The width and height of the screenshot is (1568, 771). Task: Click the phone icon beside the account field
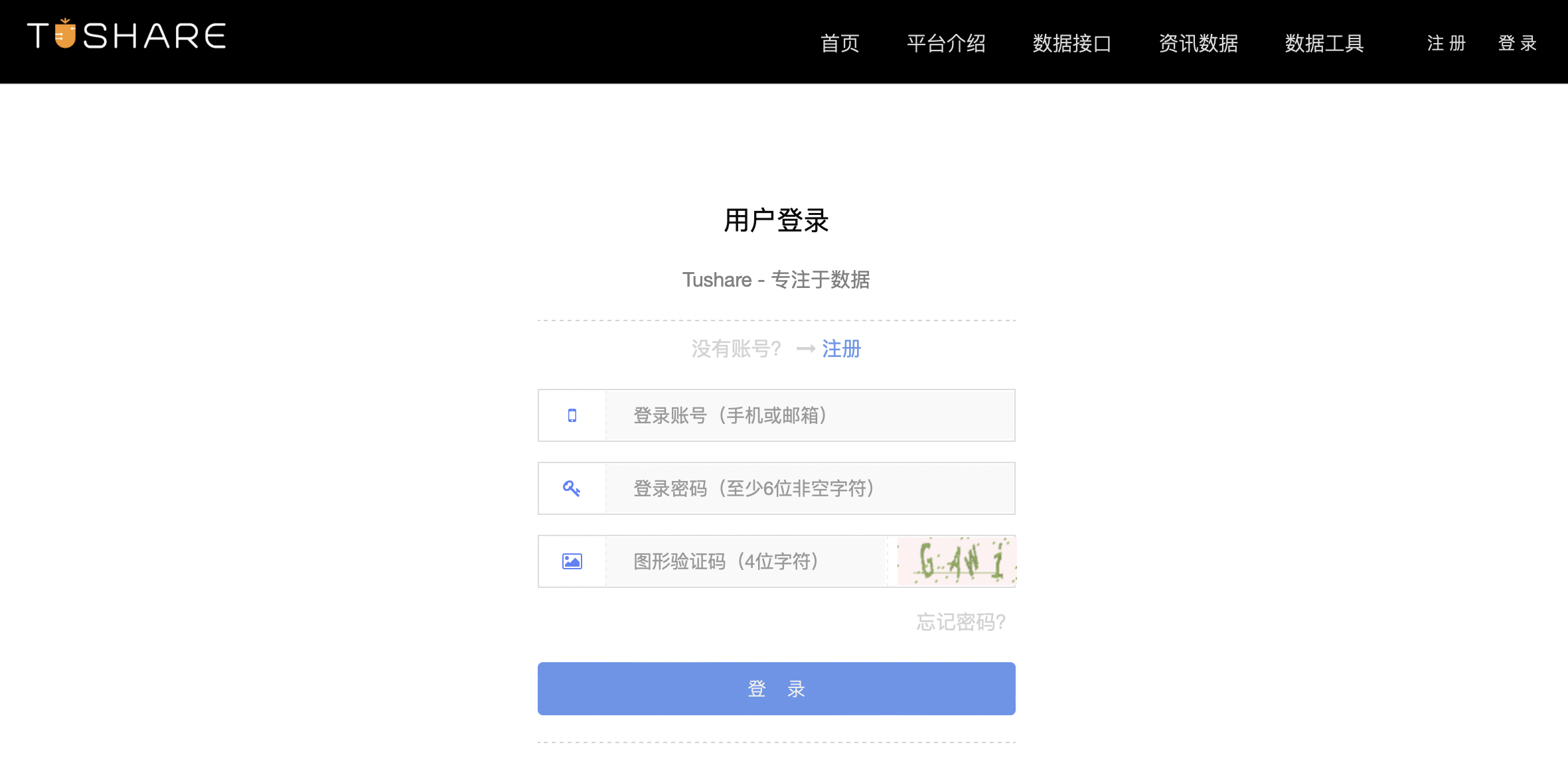tap(572, 416)
